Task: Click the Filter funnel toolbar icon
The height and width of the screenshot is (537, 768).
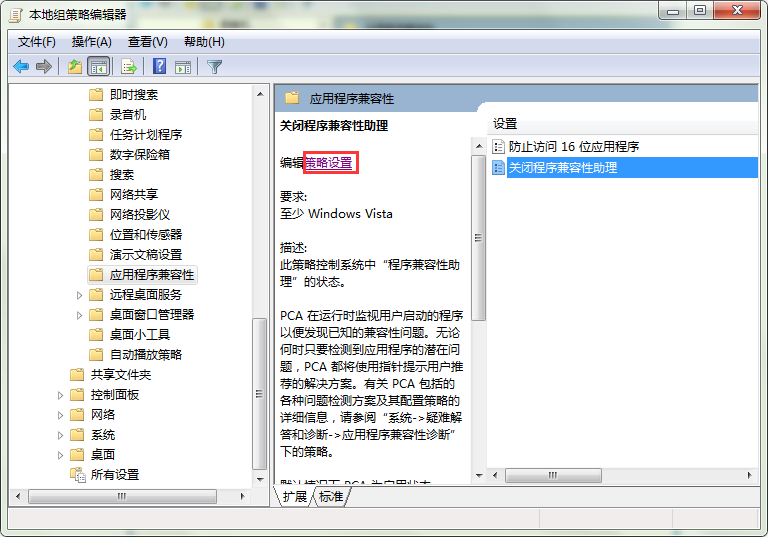Action: 214,67
